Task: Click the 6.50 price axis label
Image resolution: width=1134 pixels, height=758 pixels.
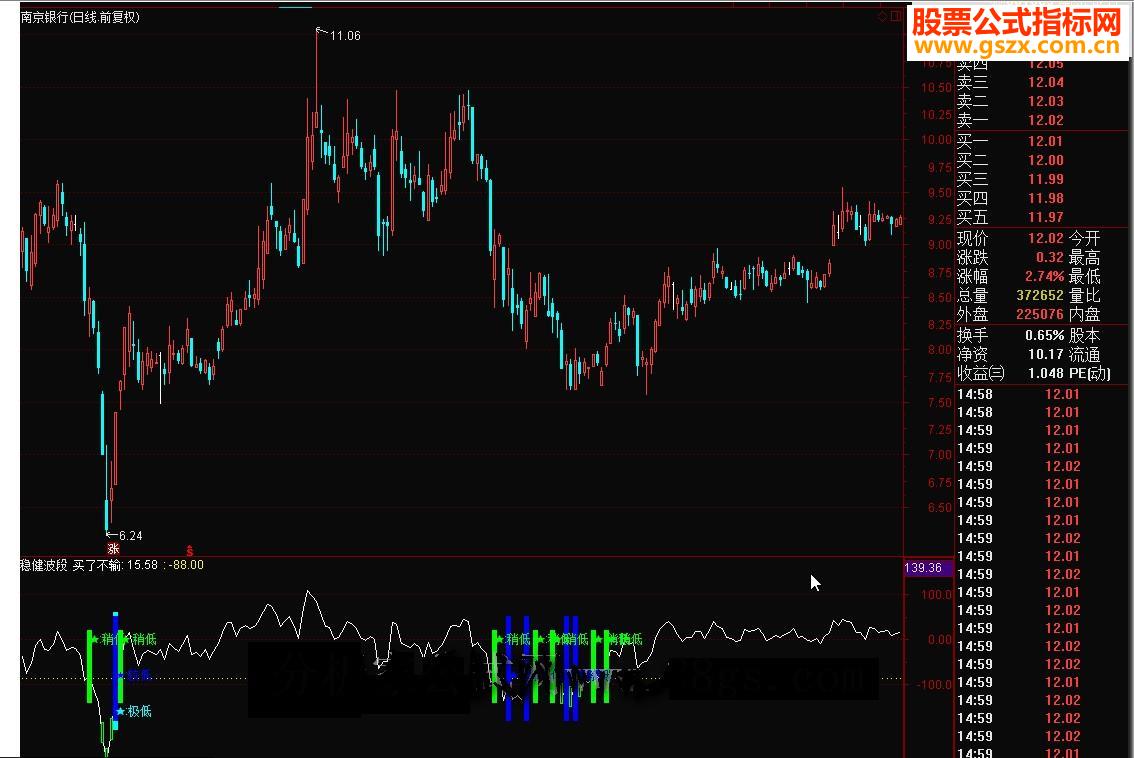Action: coord(939,508)
